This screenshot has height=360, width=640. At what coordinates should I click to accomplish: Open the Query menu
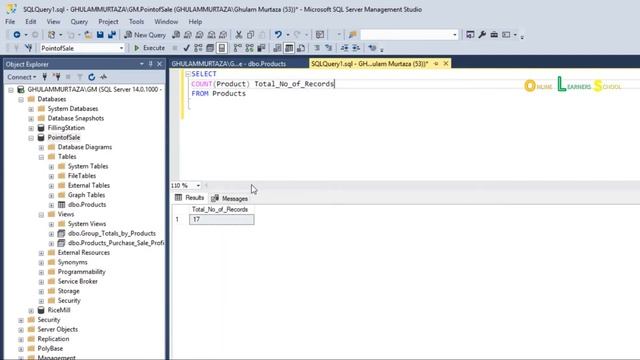click(x=79, y=22)
